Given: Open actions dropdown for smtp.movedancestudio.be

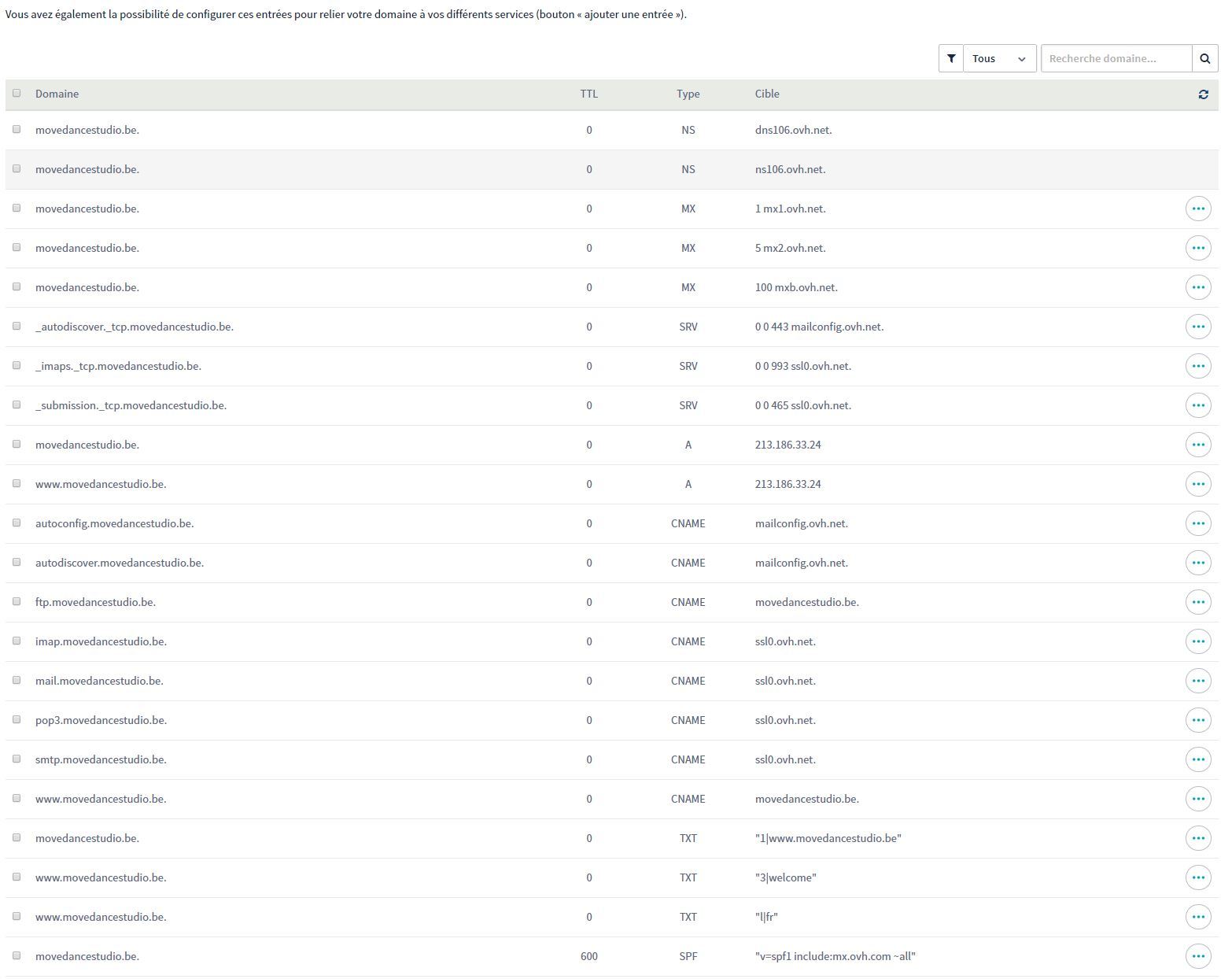Looking at the screenshot, I should coord(1197,759).
